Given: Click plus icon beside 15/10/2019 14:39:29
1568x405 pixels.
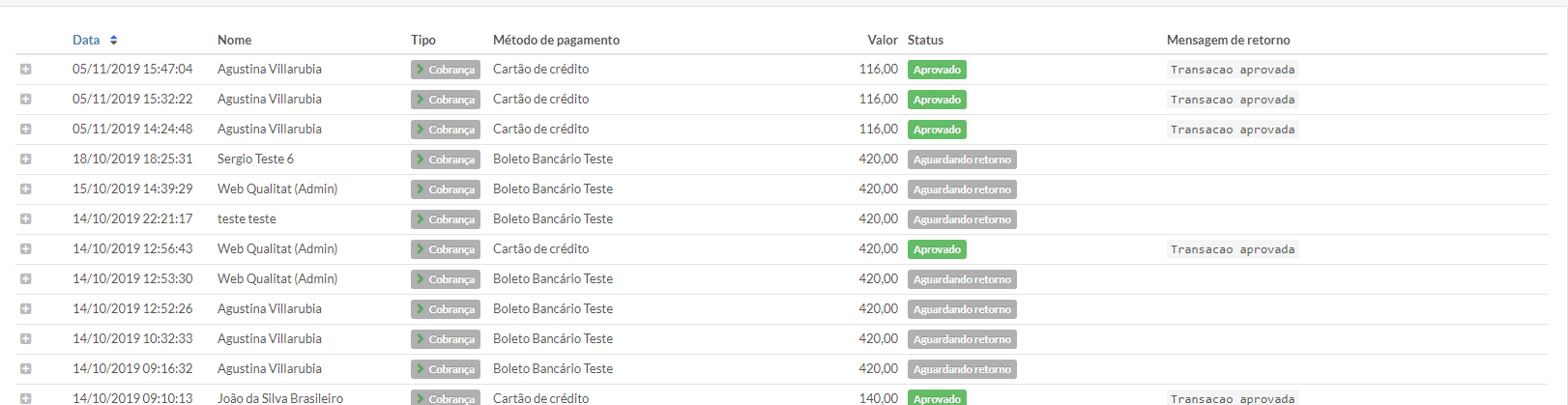Looking at the screenshot, I should click(x=26, y=189).
